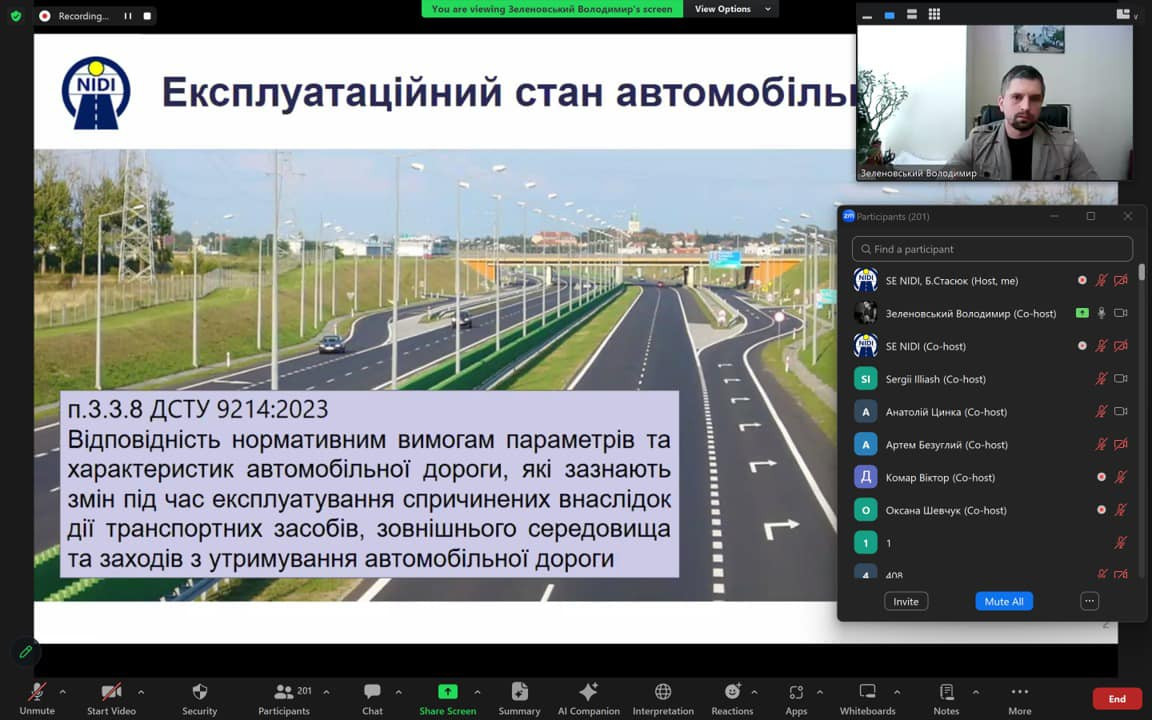Open the Whiteboards icon
Screen dimensions: 1152x720
(867, 692)
